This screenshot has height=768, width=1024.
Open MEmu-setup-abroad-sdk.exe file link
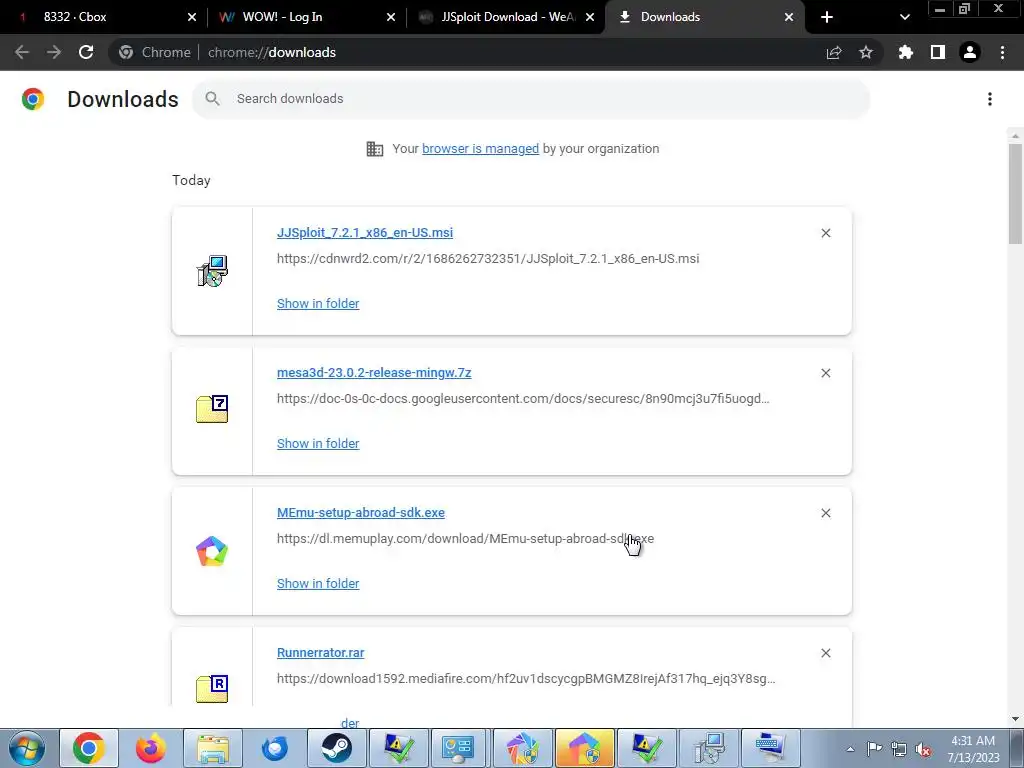pos(360,513)
